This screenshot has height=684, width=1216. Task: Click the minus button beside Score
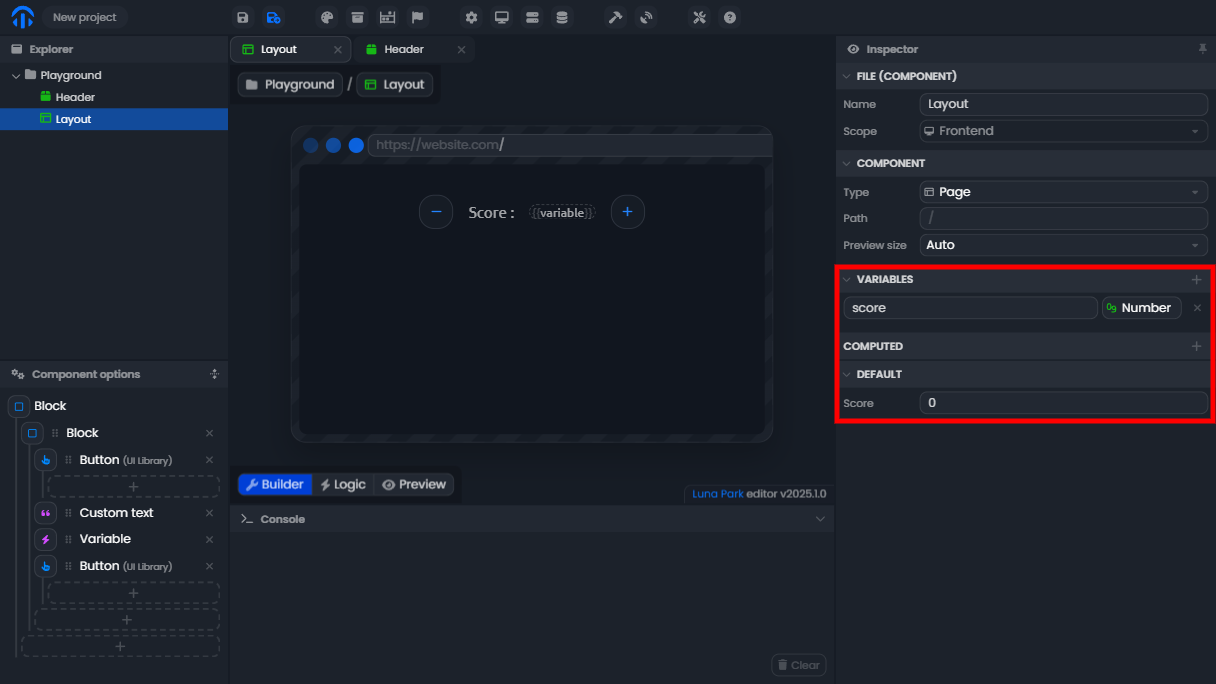pyautogui.click(x=436, y=212)
